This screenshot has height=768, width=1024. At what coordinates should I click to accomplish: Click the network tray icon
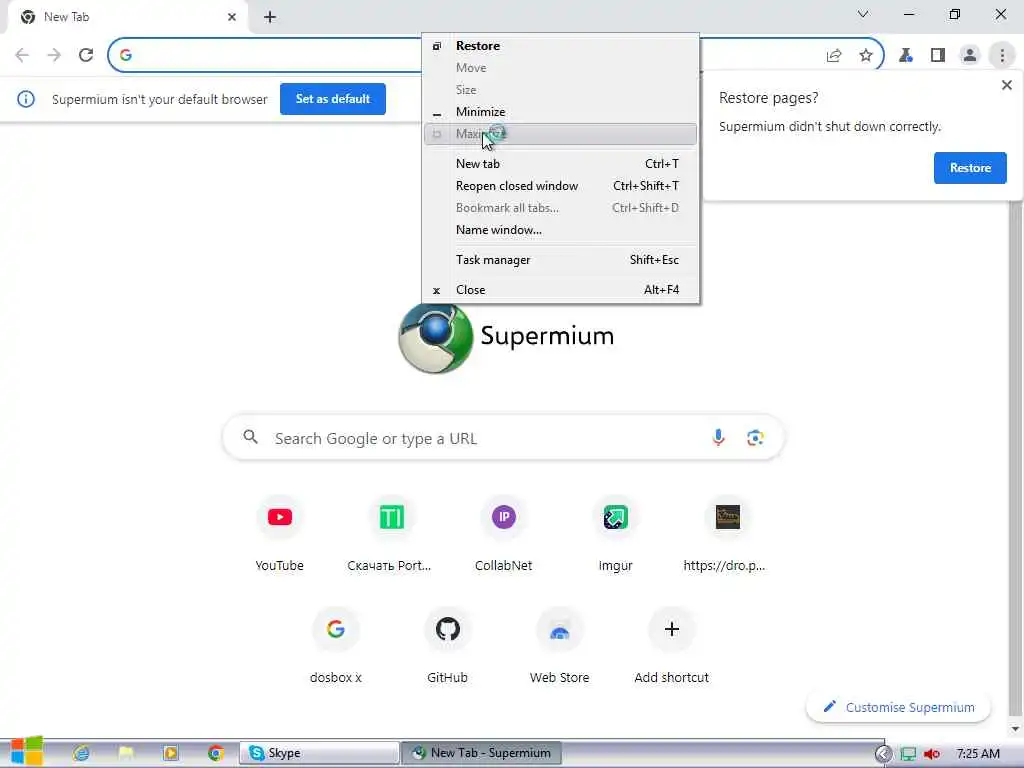click(x=908, y=754)
